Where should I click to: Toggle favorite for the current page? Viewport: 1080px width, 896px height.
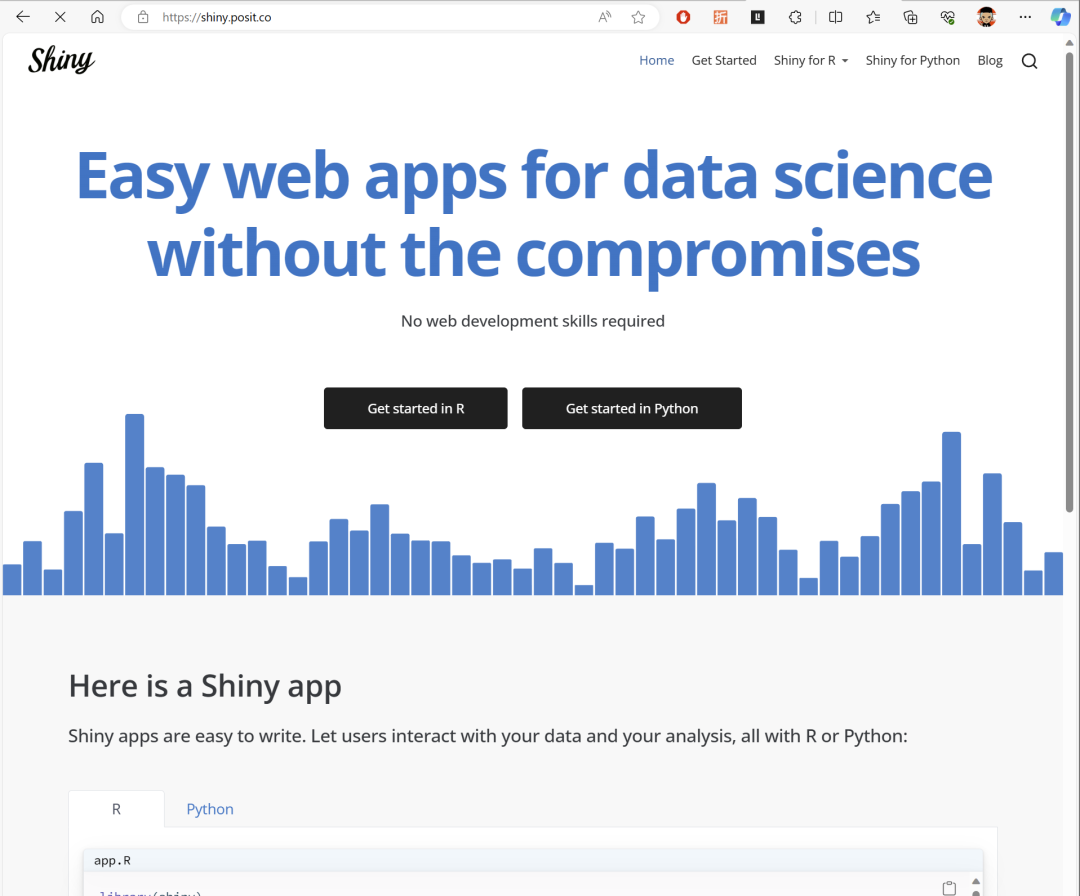pyautogui.click(x=638, y=16)
